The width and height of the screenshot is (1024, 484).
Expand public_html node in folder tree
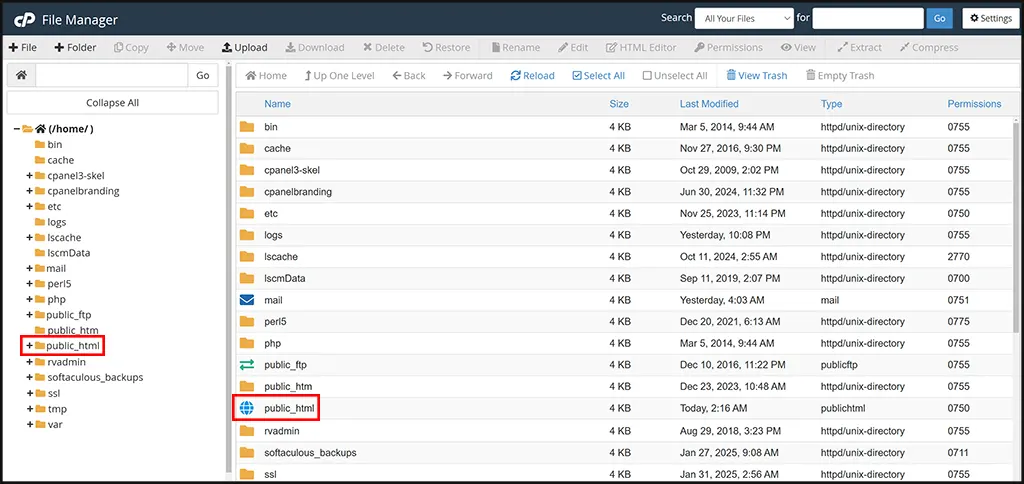click(x=29, y=346)
